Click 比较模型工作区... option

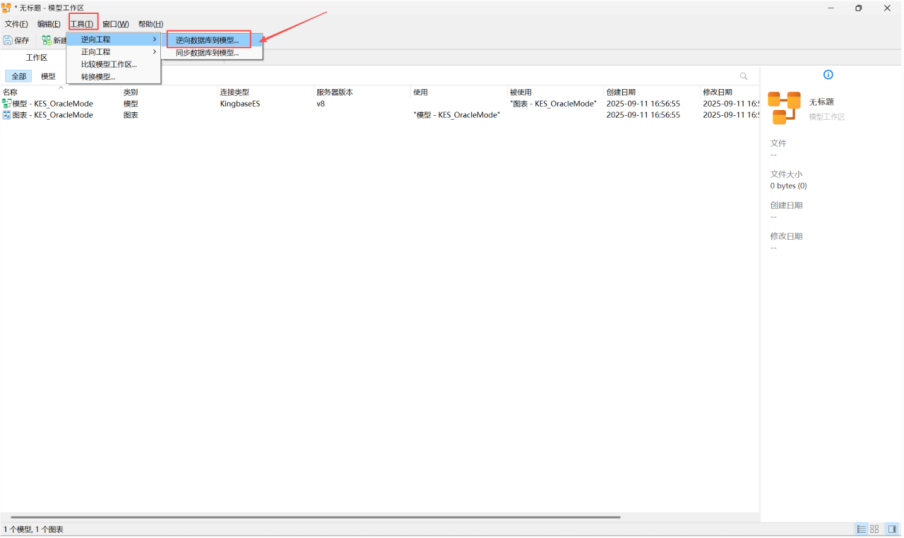(108, 64)
